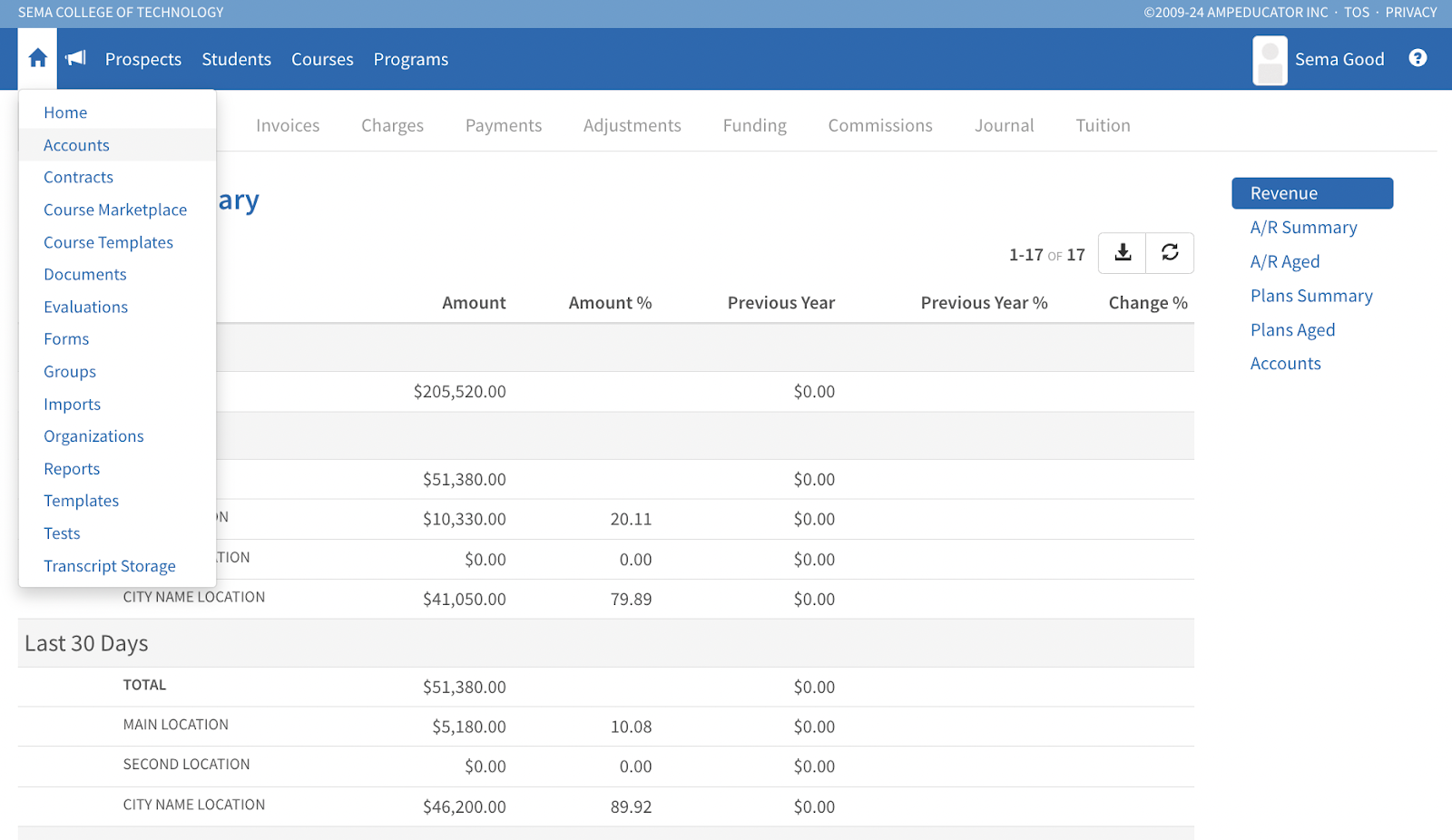Screen dimensions: 1452x840
Task: Click the 1-17 of 17 record count
Action: pos(1047,255)
